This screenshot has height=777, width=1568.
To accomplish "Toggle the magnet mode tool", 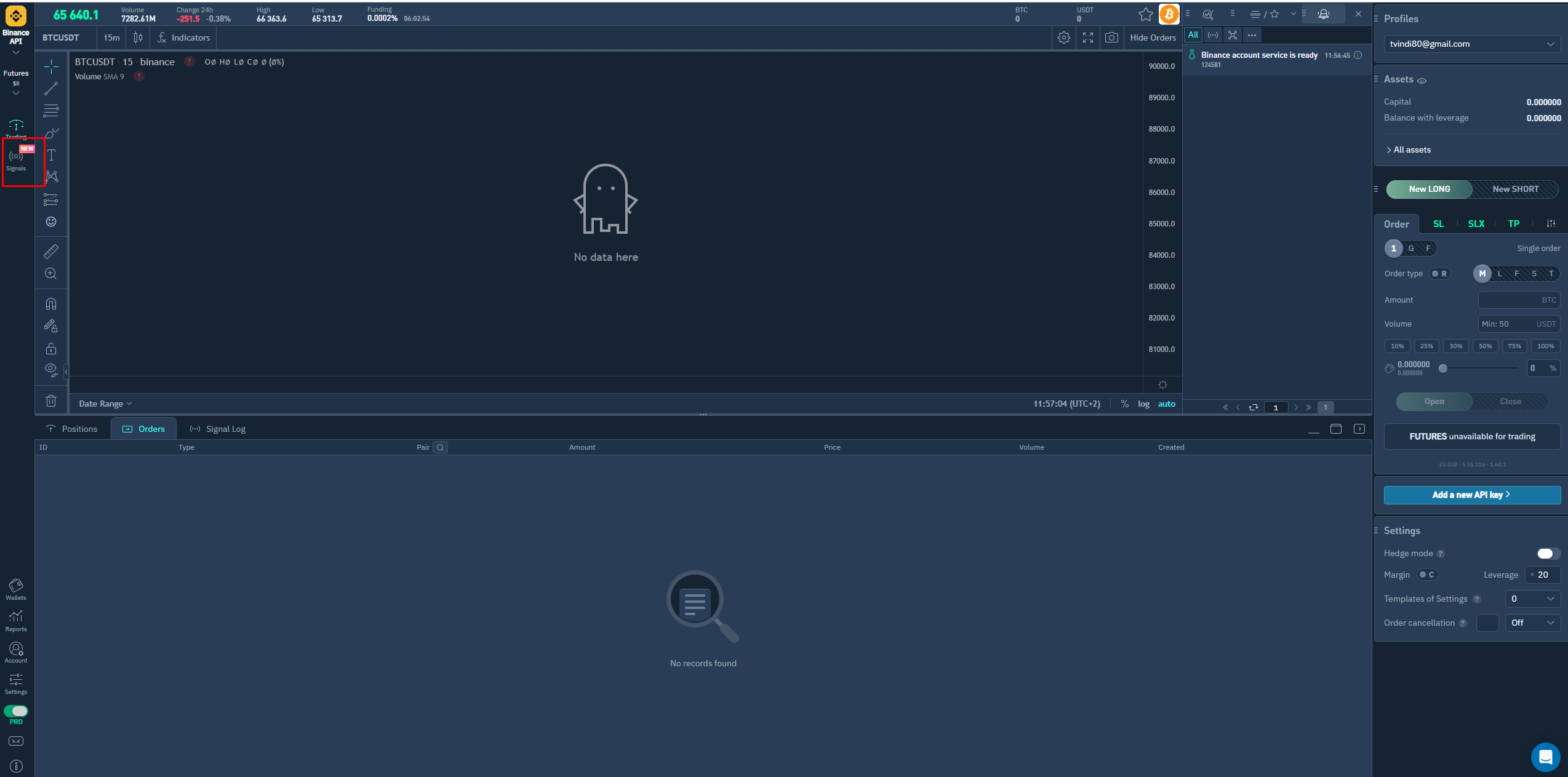I will coord(51,303).
